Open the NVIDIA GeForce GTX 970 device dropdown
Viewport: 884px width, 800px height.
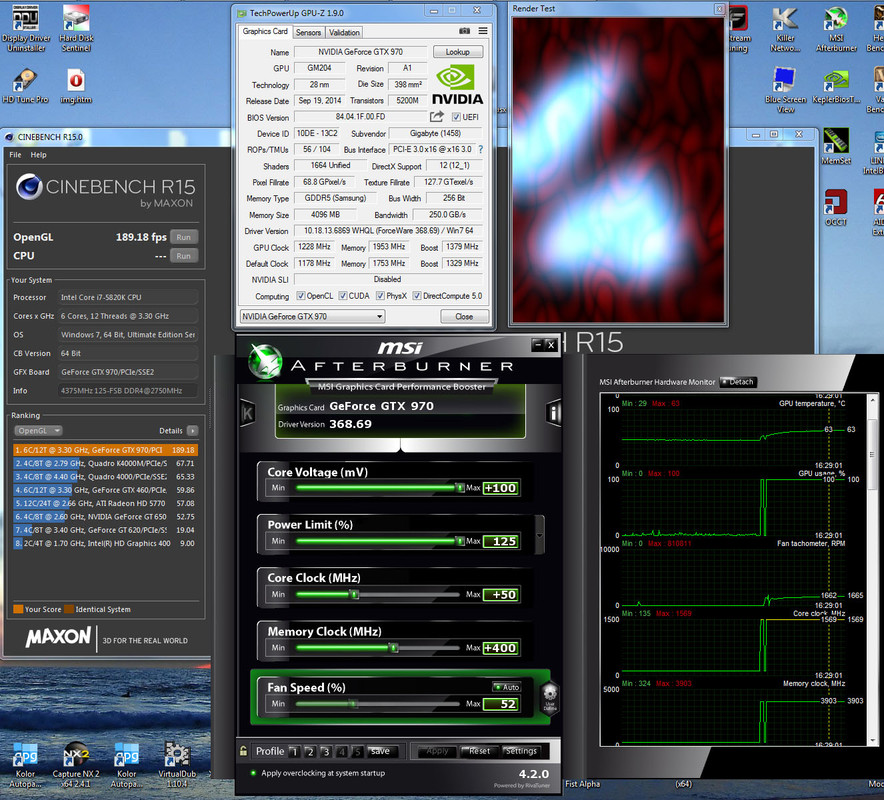pos(312,316)
